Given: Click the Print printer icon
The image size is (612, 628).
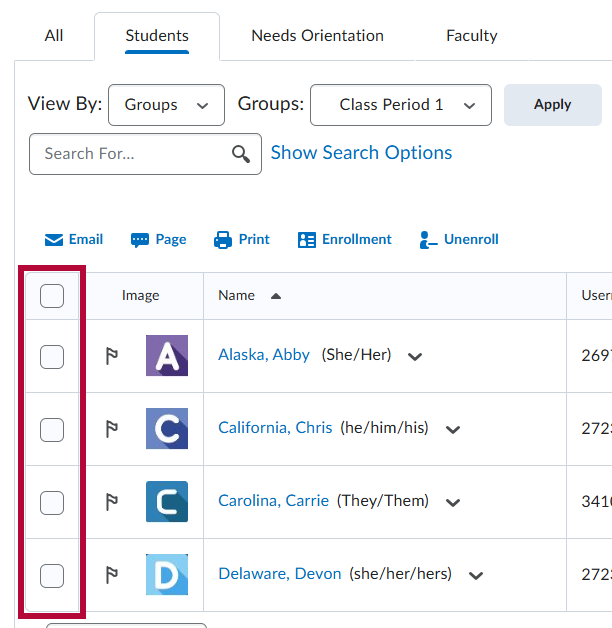Looking at the screenshot, I should [x=223, y=240].
